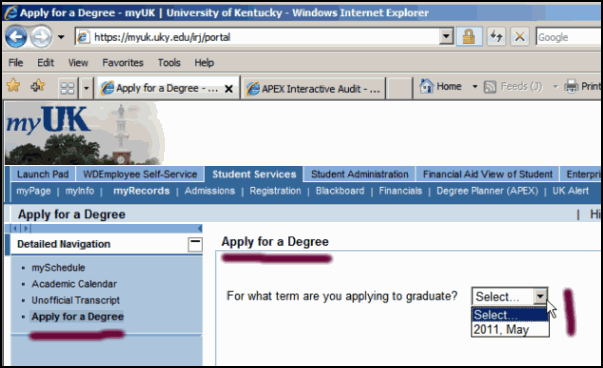Close the Apply for a Degree tab
This screenshot has height=368, width=603.
pyautogui.click(x=228, y=89)
